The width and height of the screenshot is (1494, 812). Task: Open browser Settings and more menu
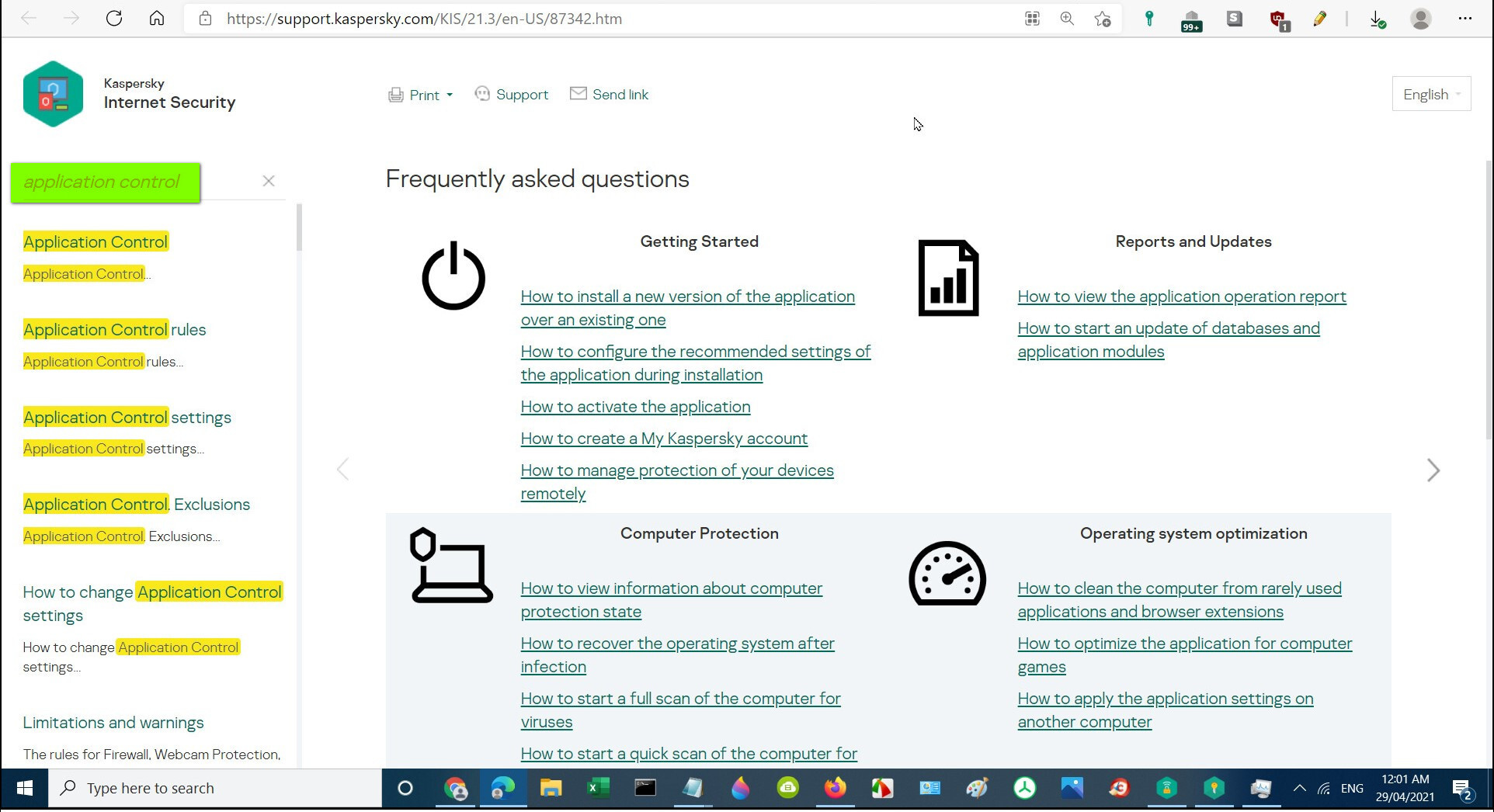(x=1465, y=19)
